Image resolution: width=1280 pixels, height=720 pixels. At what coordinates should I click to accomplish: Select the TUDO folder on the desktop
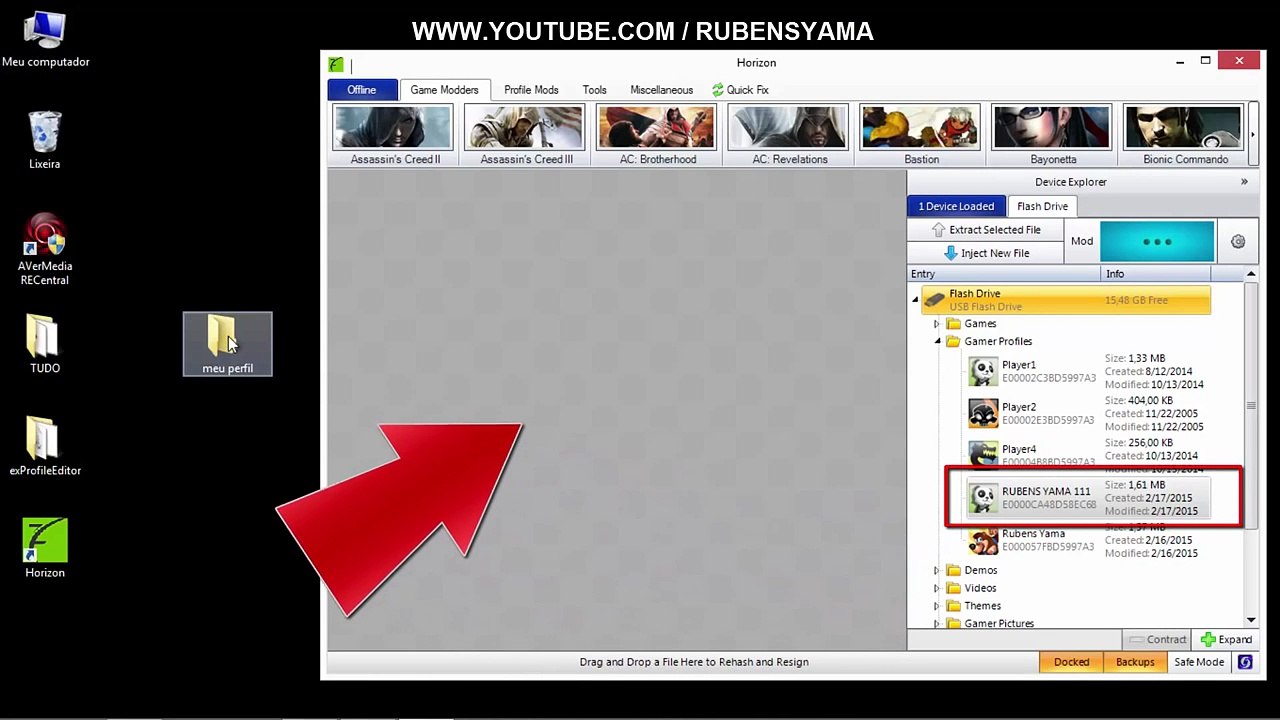(45, 345)
